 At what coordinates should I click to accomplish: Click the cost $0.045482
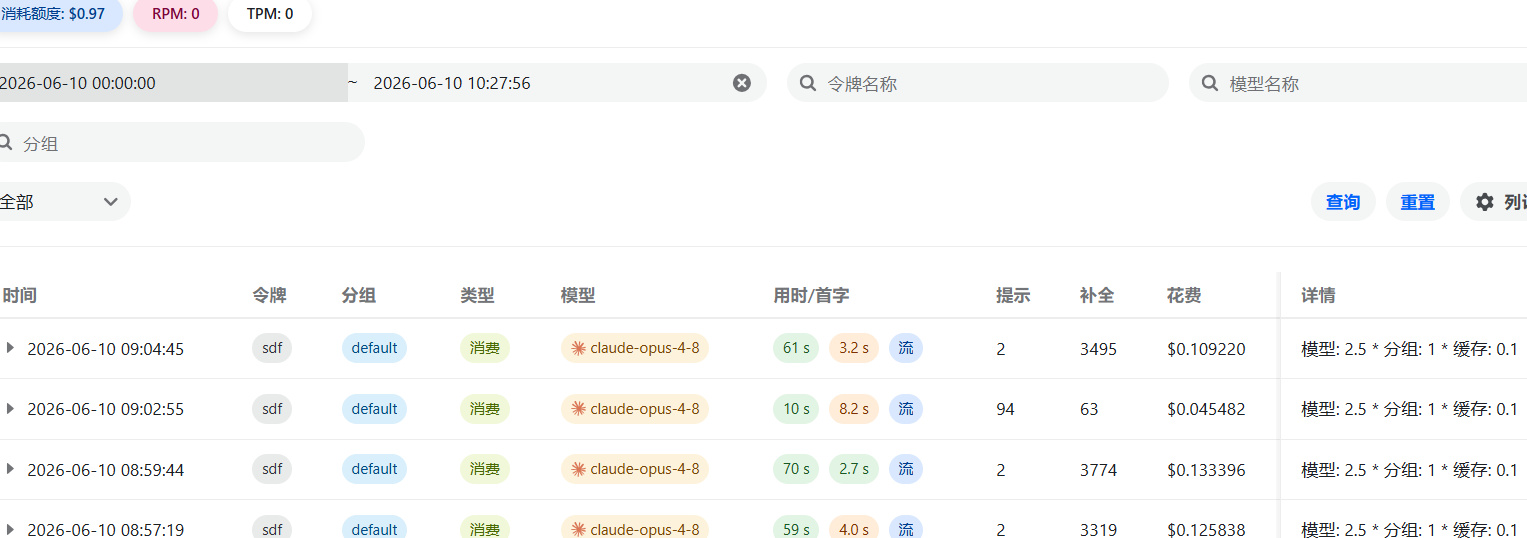(1206, 409)
